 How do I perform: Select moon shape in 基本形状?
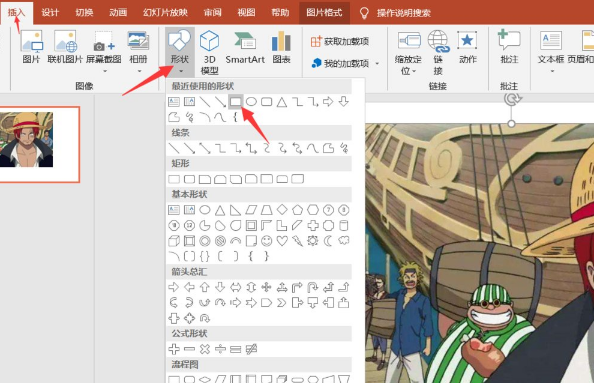coord(328,241)
